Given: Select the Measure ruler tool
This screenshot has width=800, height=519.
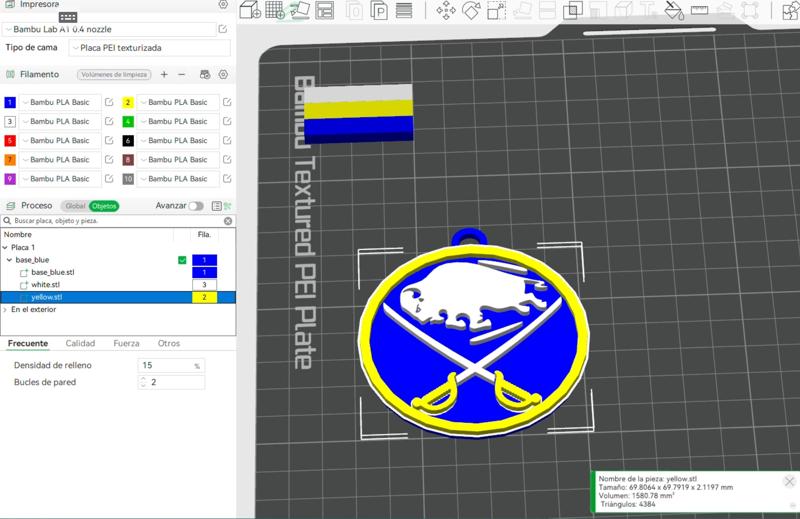Looking at the screenshot, I should click(699, 10).
